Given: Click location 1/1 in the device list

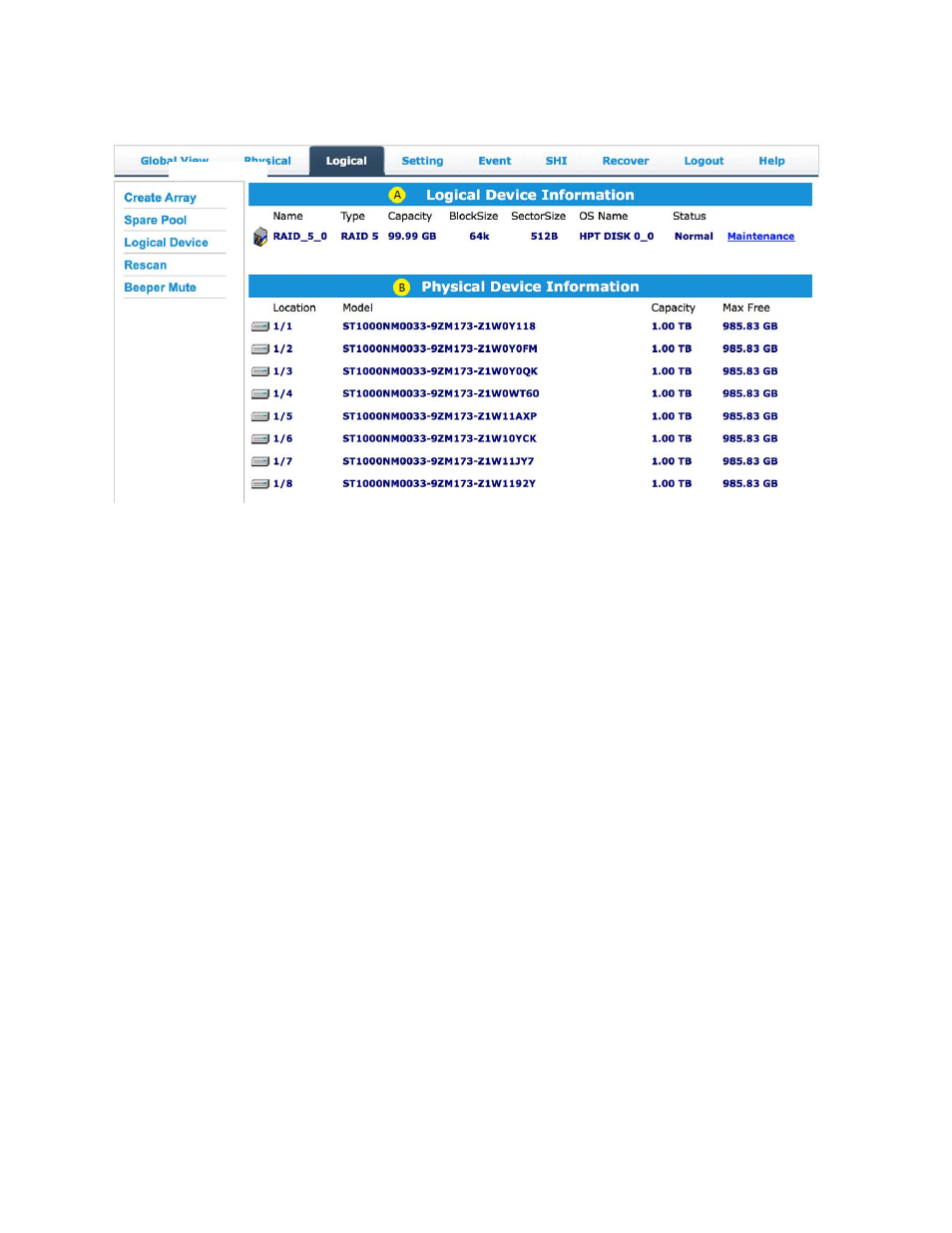Looking at the screenshot, I should click(282, 326).
